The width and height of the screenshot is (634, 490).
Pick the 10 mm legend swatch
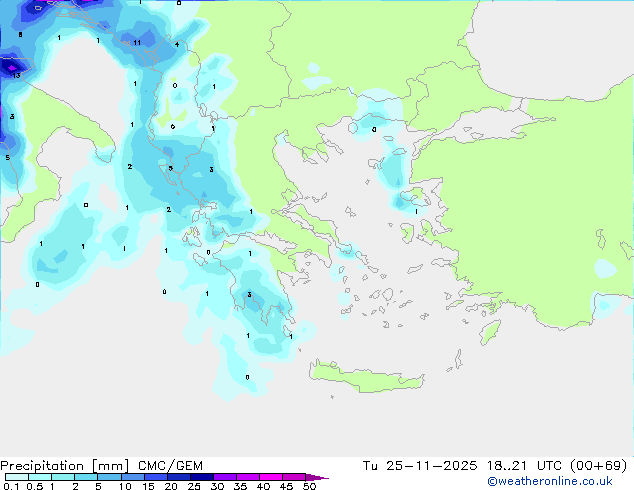[132, 477]
